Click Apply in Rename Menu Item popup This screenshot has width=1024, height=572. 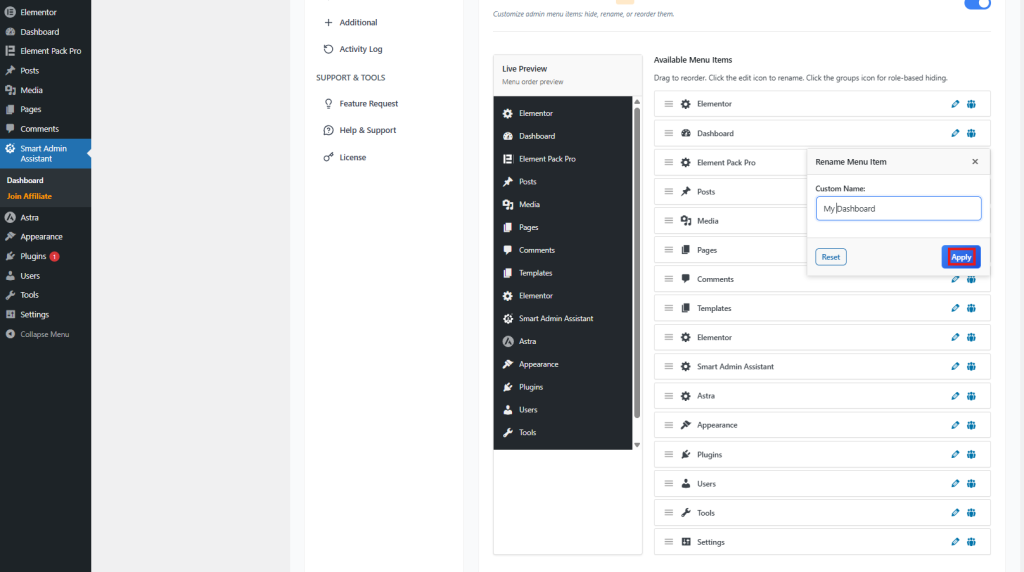[961, 257]
